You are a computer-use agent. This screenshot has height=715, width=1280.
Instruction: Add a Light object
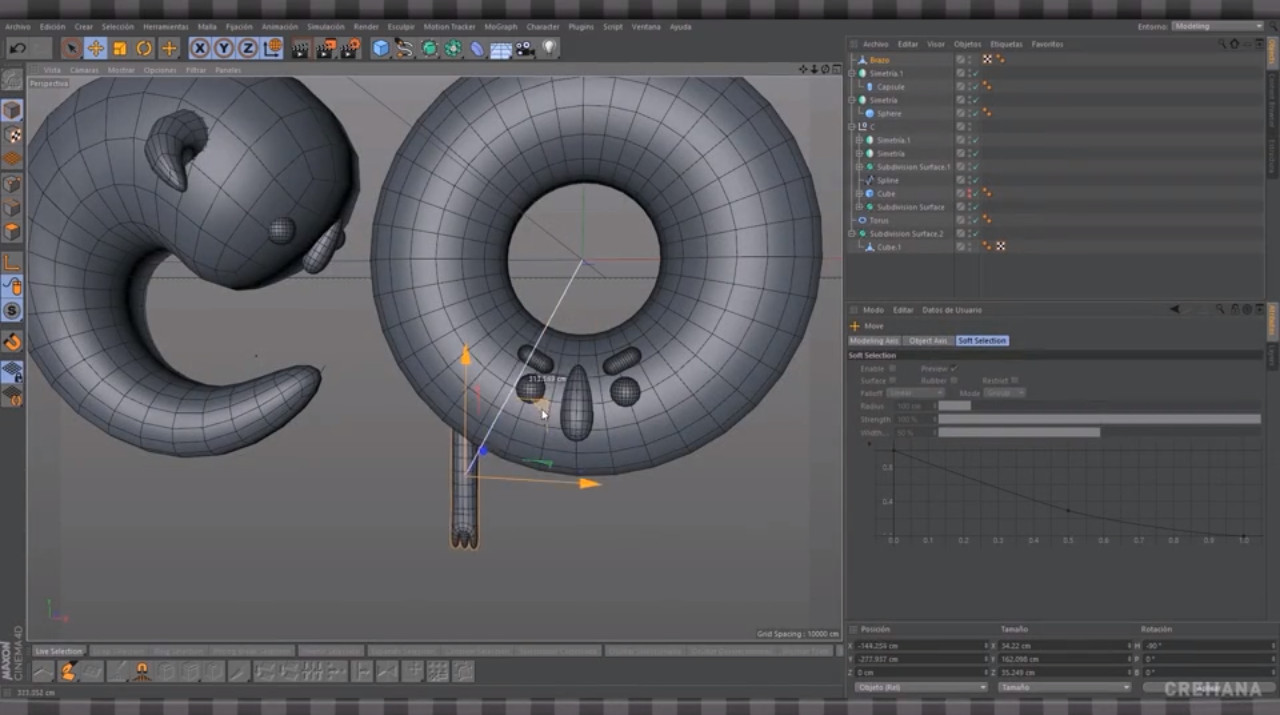tap(549, 48)
